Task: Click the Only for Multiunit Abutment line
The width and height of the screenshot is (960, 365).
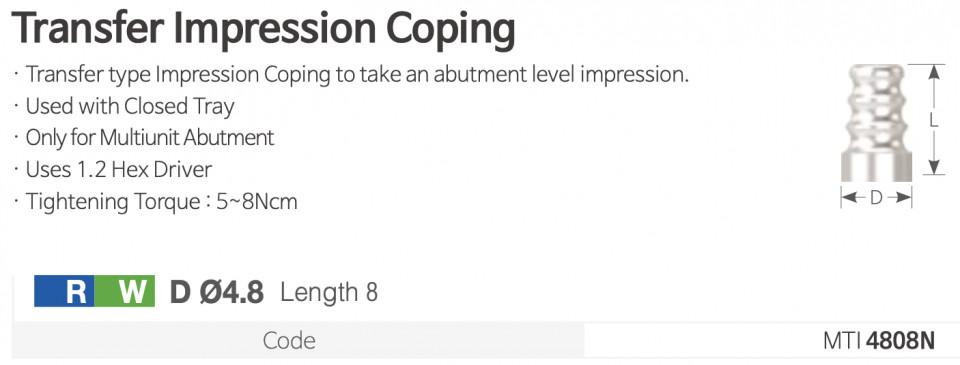Action: tap(149, 138)
